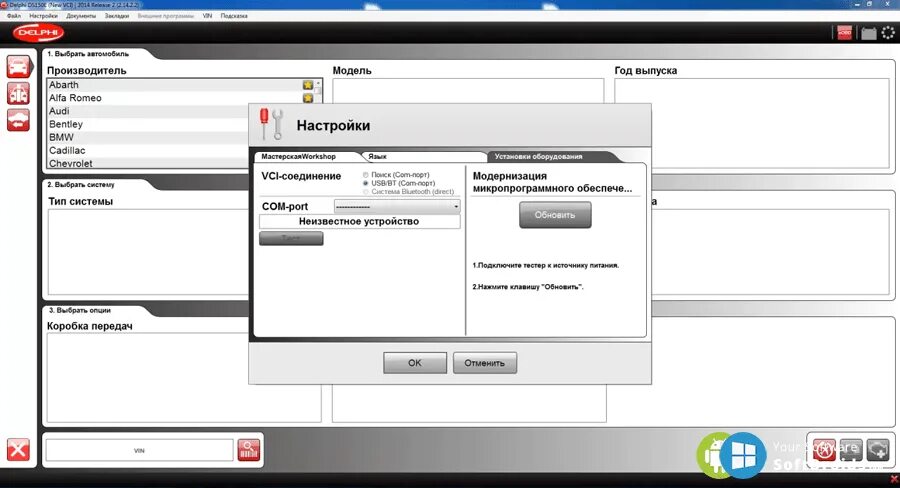The width and height of the screenshot is (900, 488).
Task: Switch to the Язык tab
Action: pos(425,156)
